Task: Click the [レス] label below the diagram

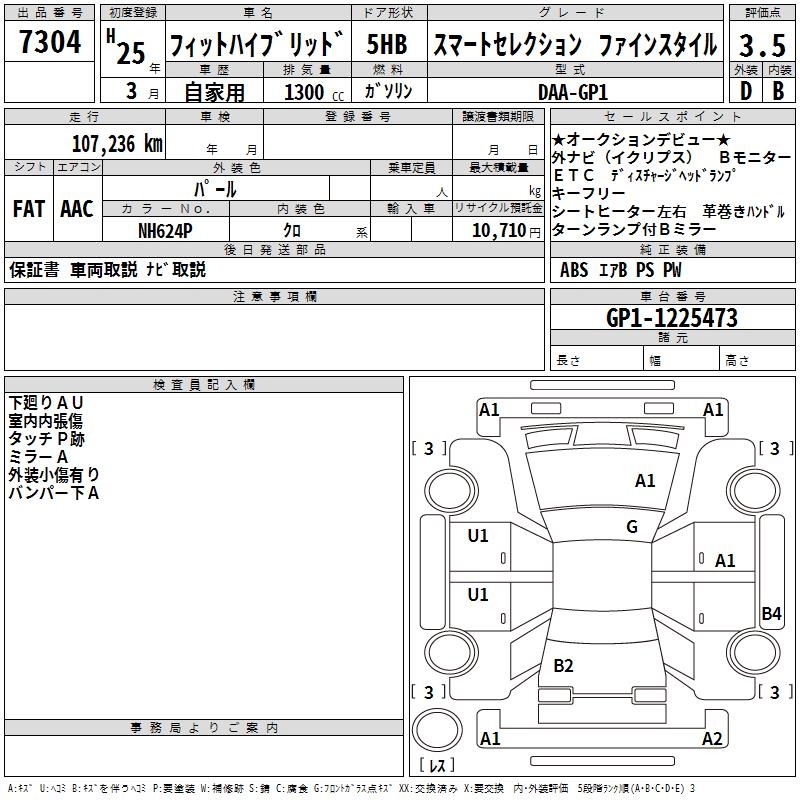Action: 436,766
